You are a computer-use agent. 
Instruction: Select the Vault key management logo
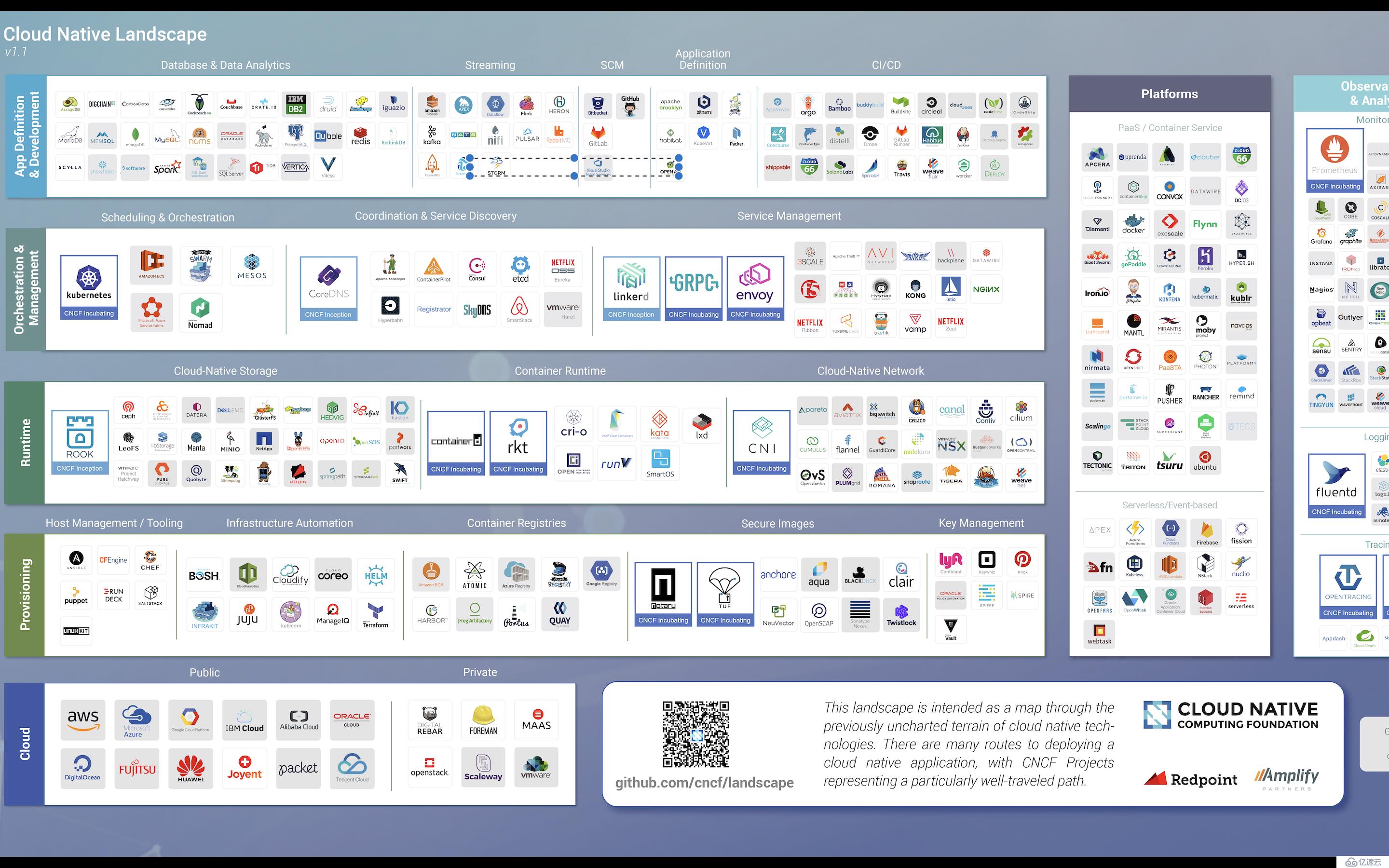click(951, 629)
